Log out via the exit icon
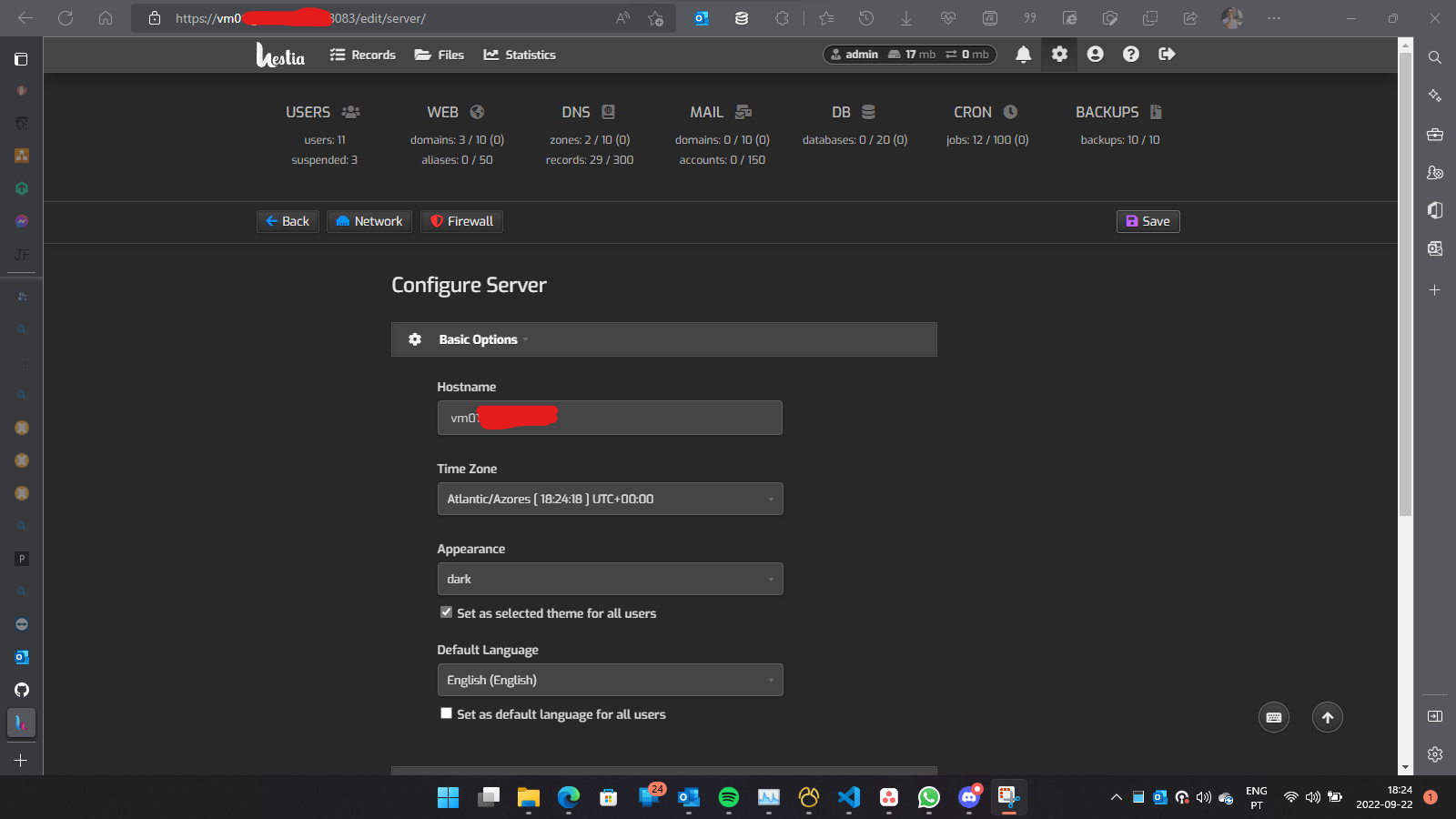 [1167, 55]
